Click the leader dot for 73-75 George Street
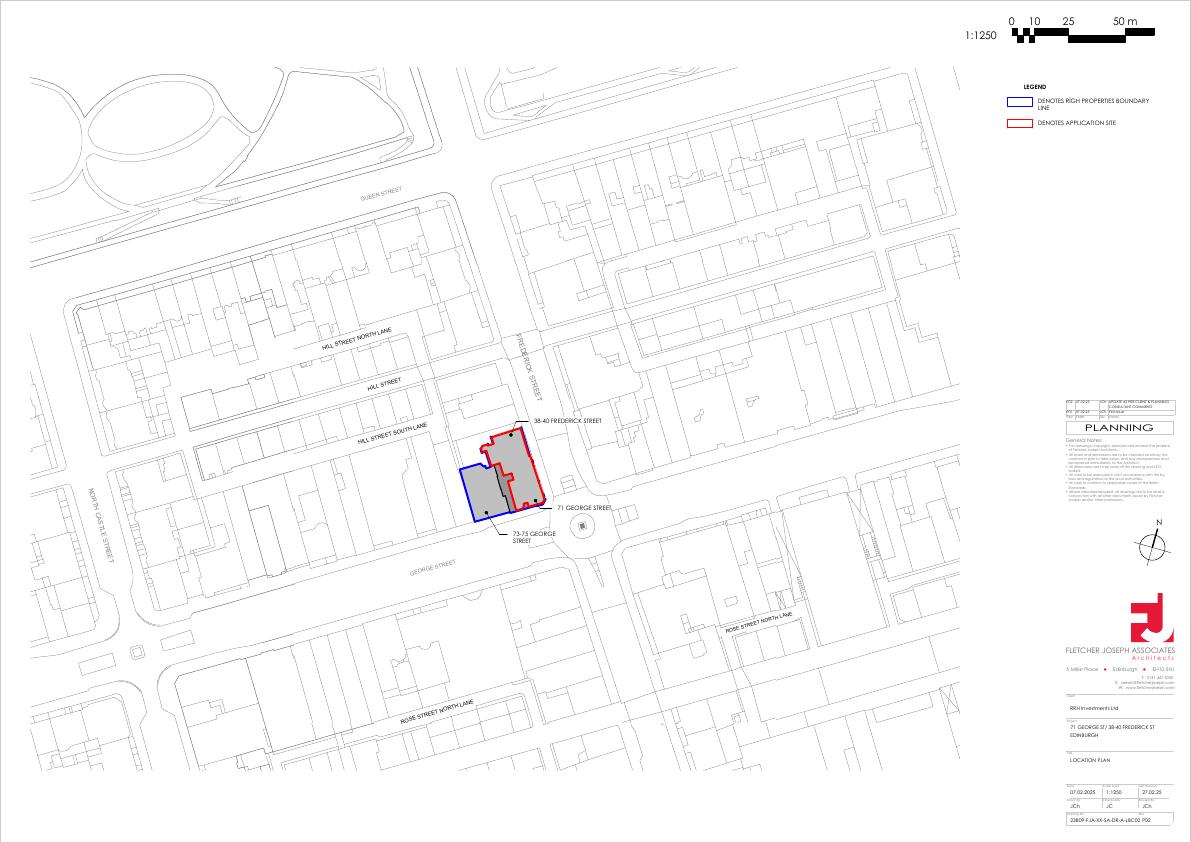Screen dimensions: 1191x842 tap(486, 513)
